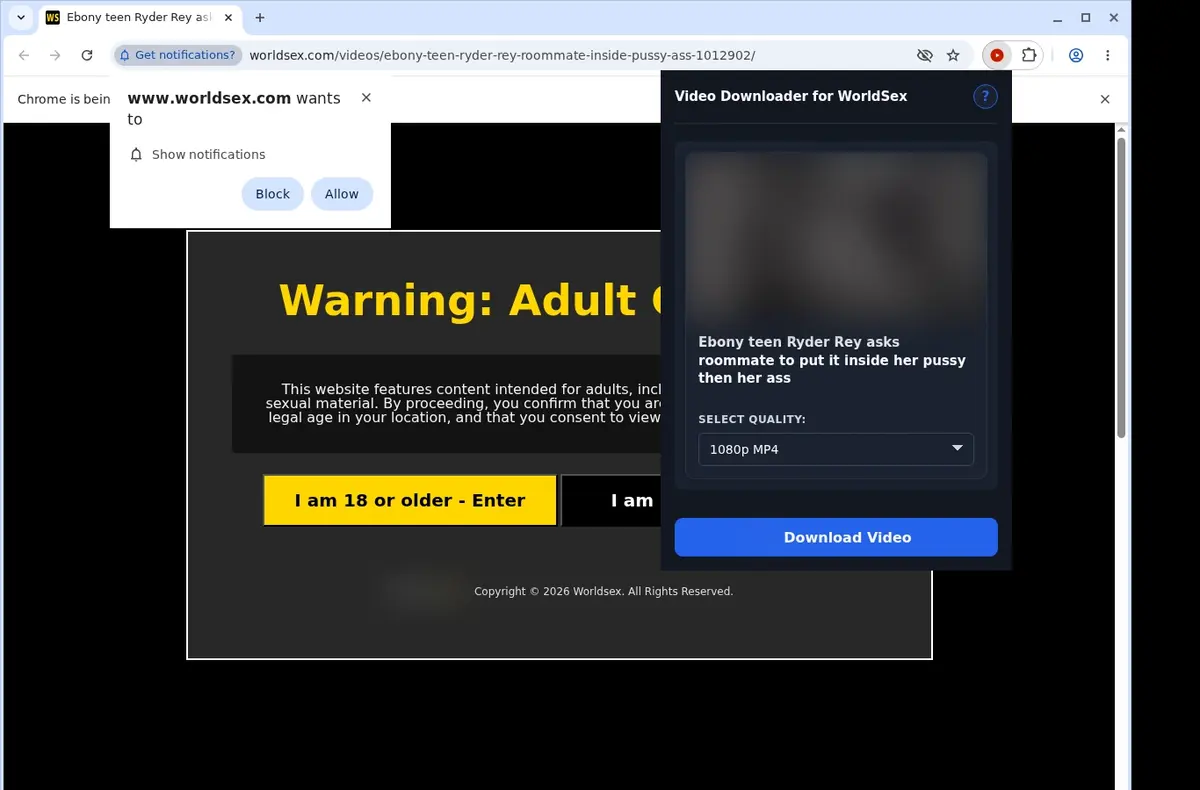Select the Ebony teen Ryder Rey tab
The width and height of the screenshot is (1200, 790).
coord(138,18)
